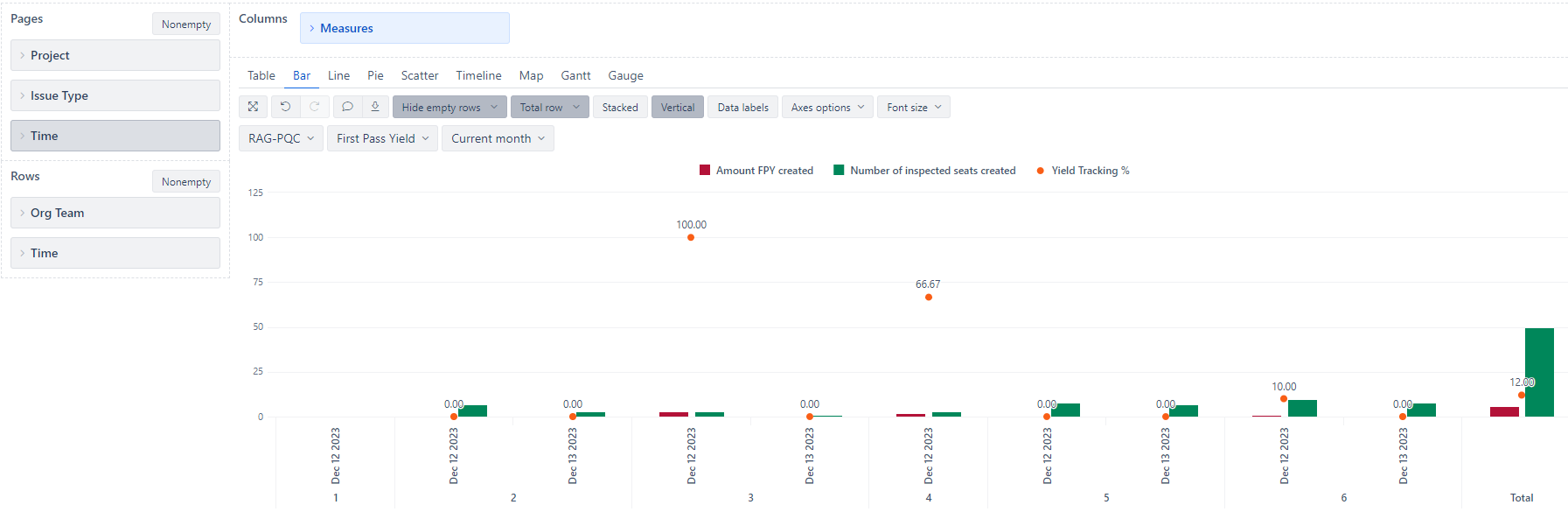
Task: Click the red Amount FPY created swatch
Action: [705, 170]
